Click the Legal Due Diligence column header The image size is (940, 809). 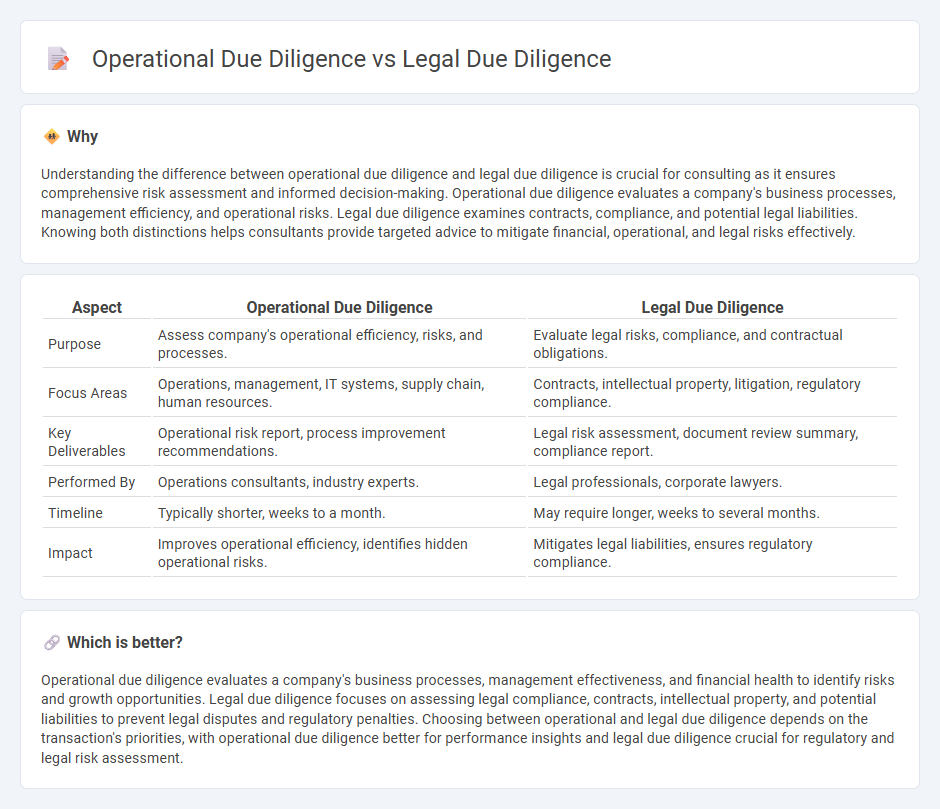coord(712,308)
